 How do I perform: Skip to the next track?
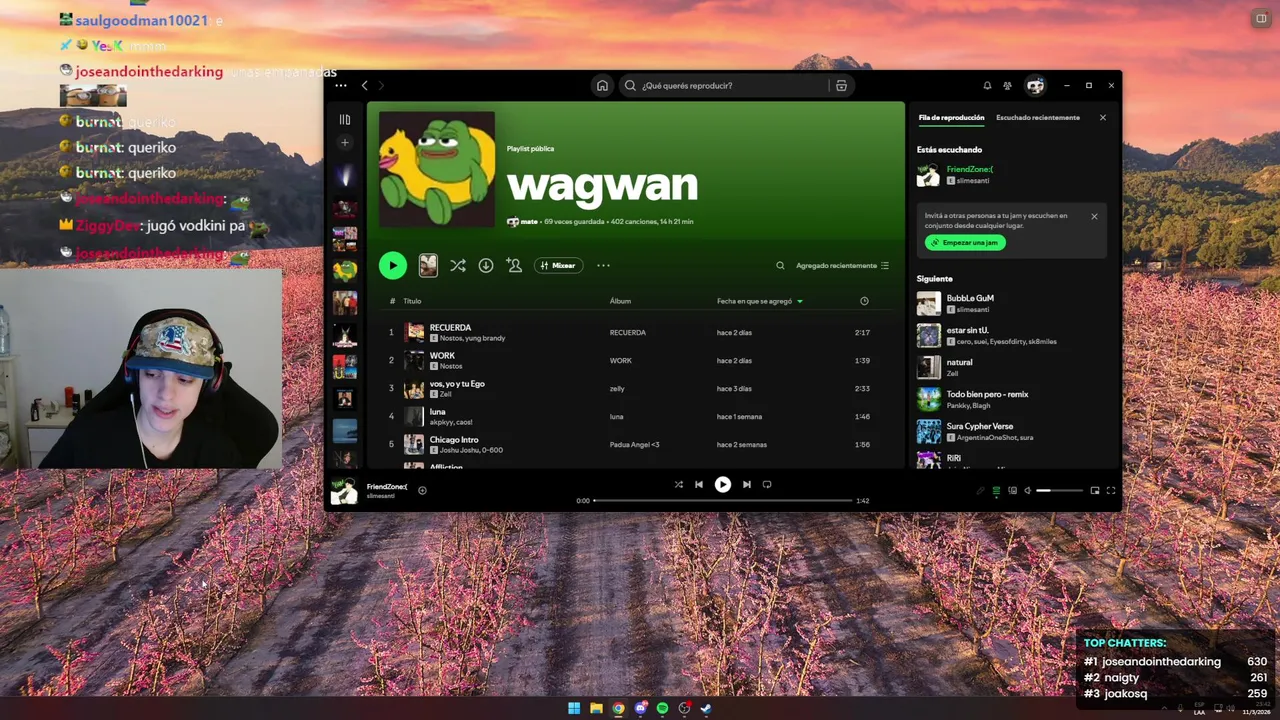pos(746,485)
